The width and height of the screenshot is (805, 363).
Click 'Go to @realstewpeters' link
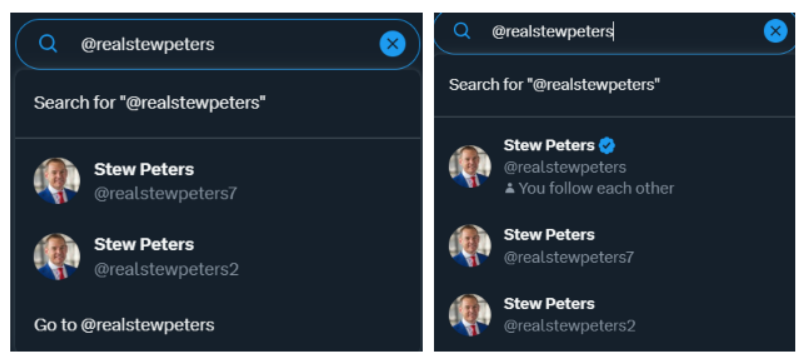tap(124, 325)
